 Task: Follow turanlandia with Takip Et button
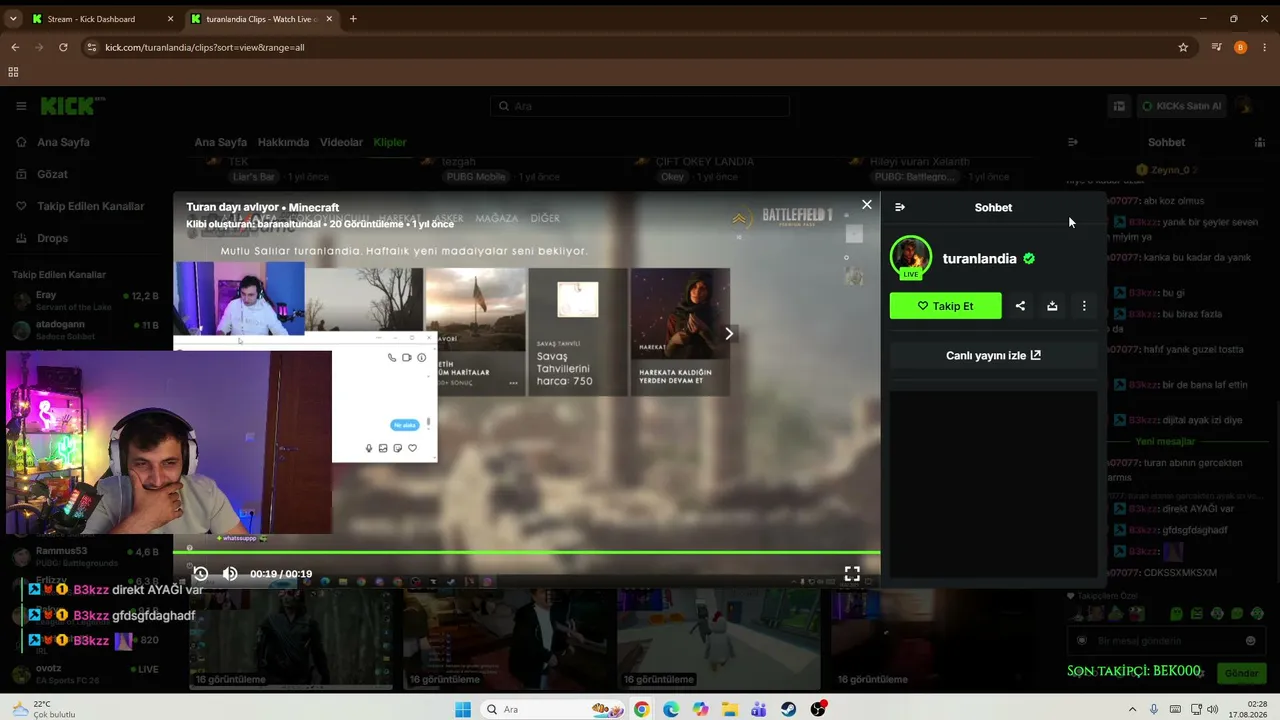tap(945, 306)
